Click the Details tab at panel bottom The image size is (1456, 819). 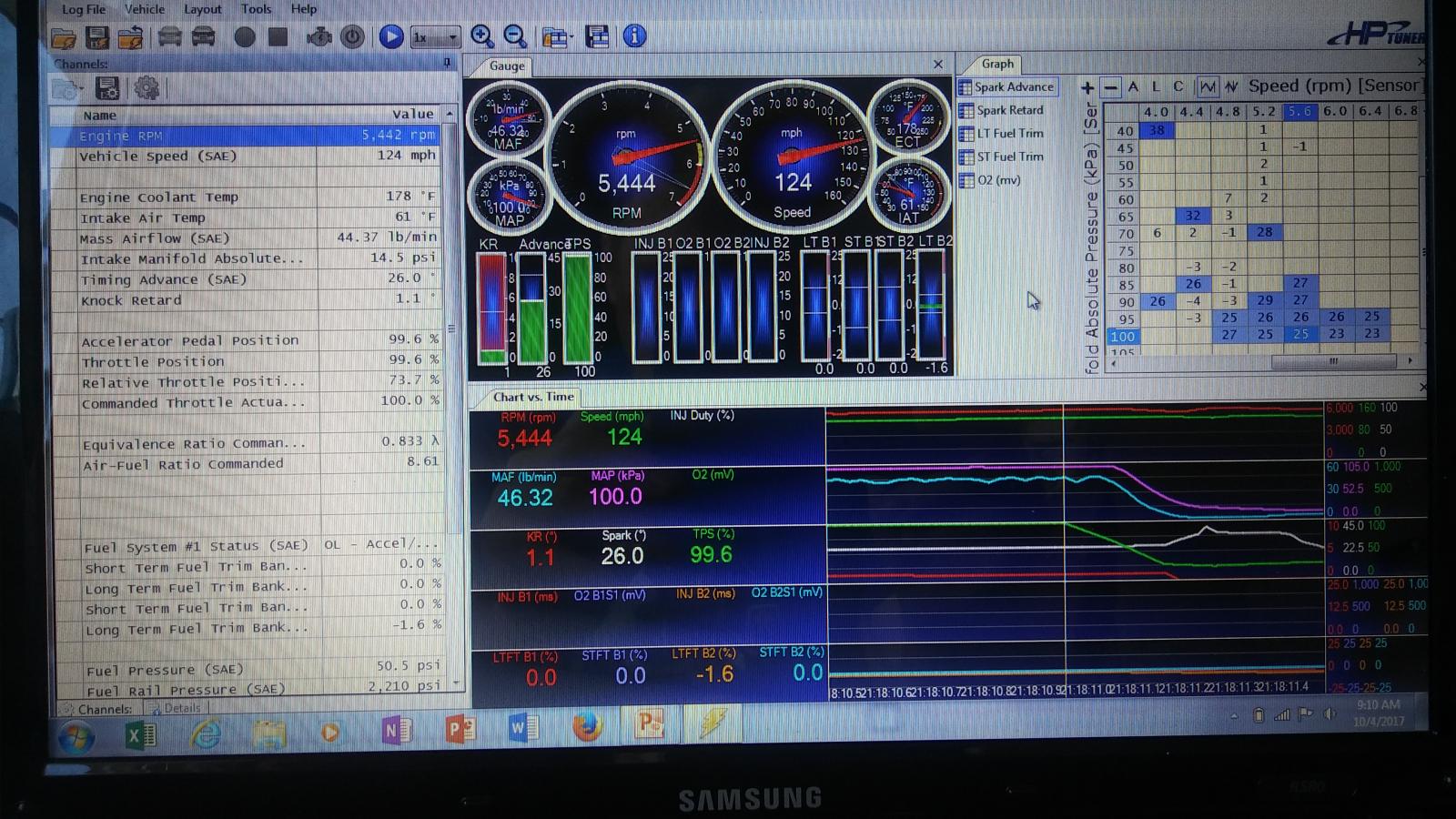[175, 708]
